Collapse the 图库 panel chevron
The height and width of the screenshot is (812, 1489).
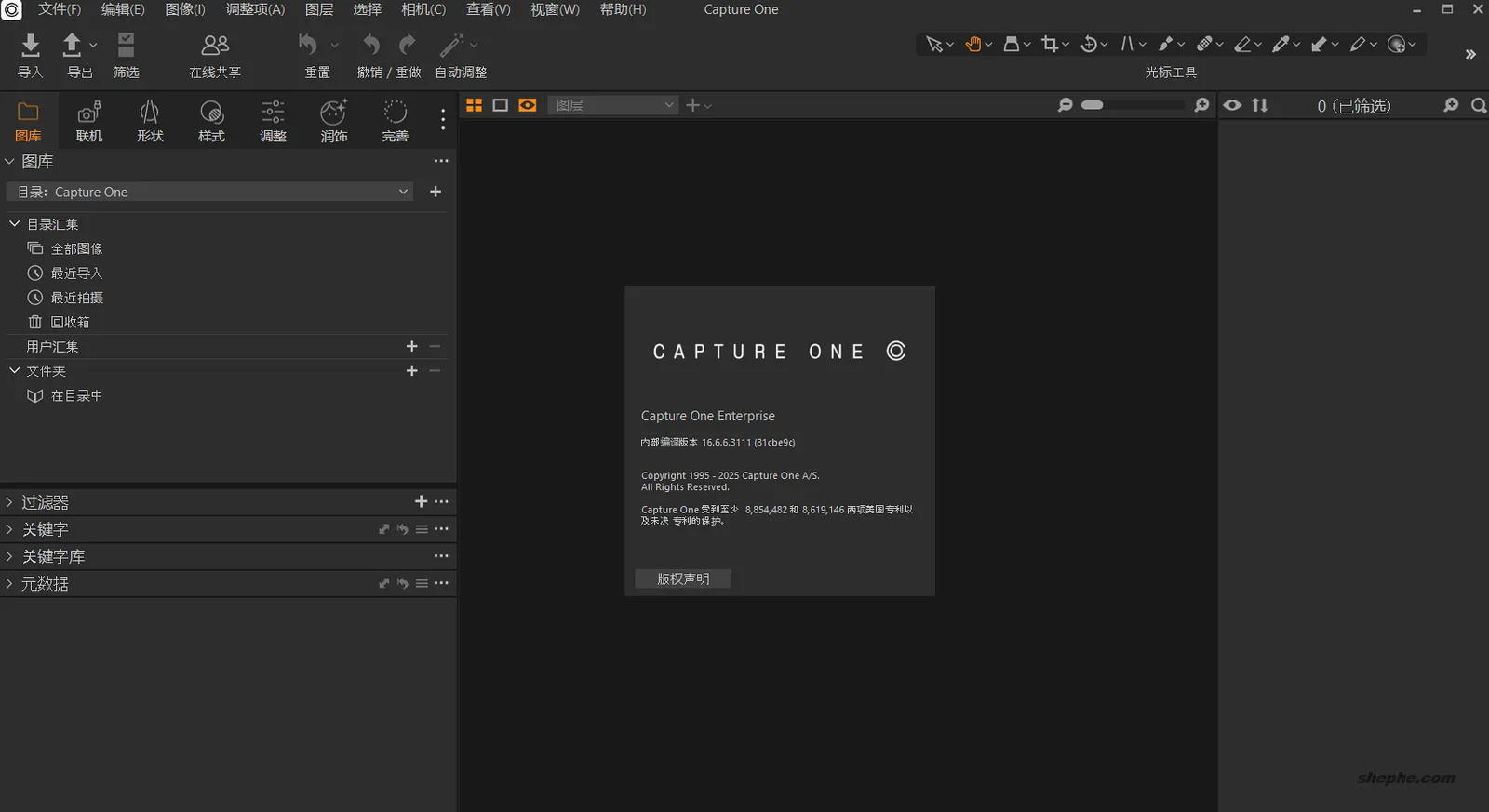tap(9, 162)
